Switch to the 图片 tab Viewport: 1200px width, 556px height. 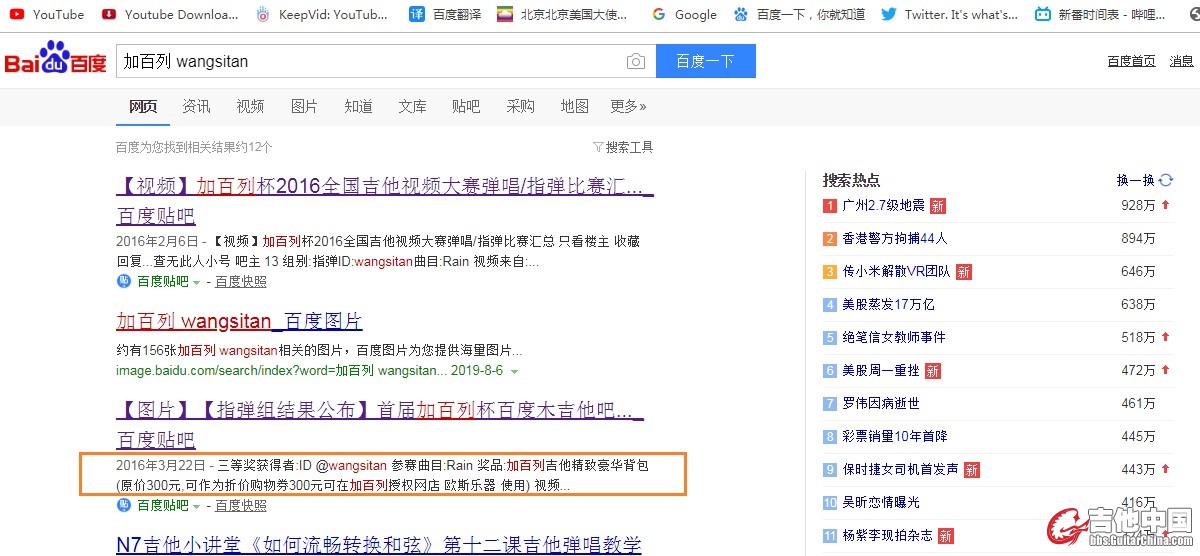click(x=304, y=106)
